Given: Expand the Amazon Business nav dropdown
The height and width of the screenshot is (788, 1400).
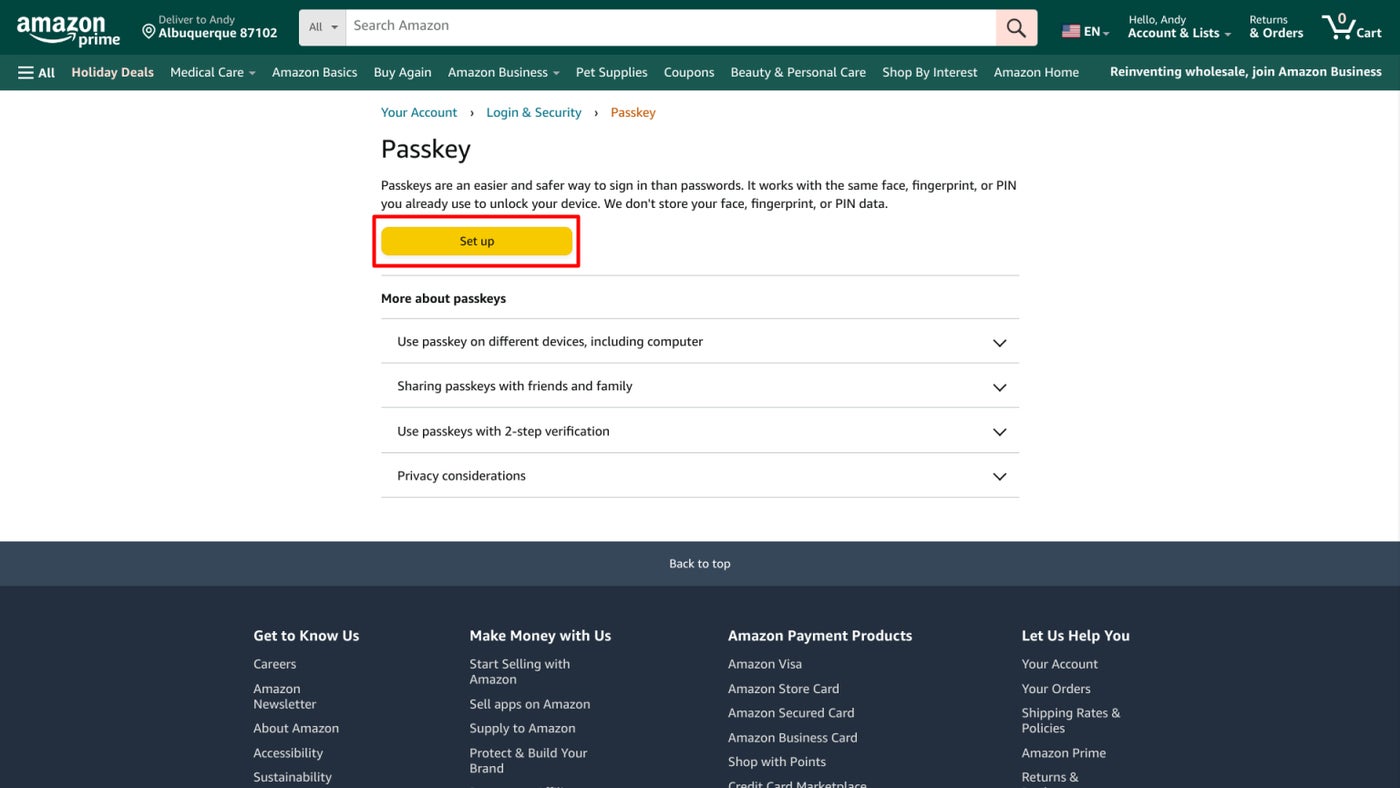Looking at the screenshot, I should (504, 72).
